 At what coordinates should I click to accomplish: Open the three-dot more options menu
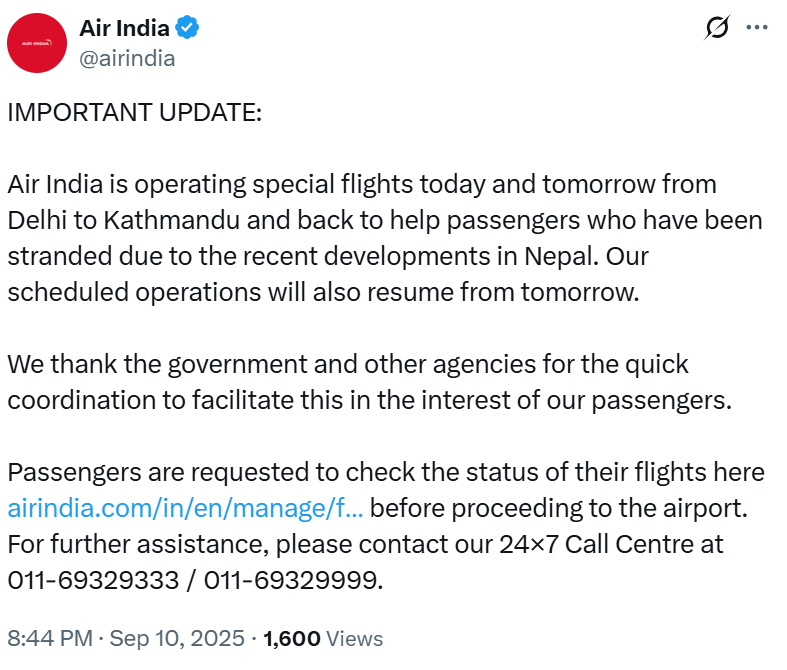[x=760, y=29]
